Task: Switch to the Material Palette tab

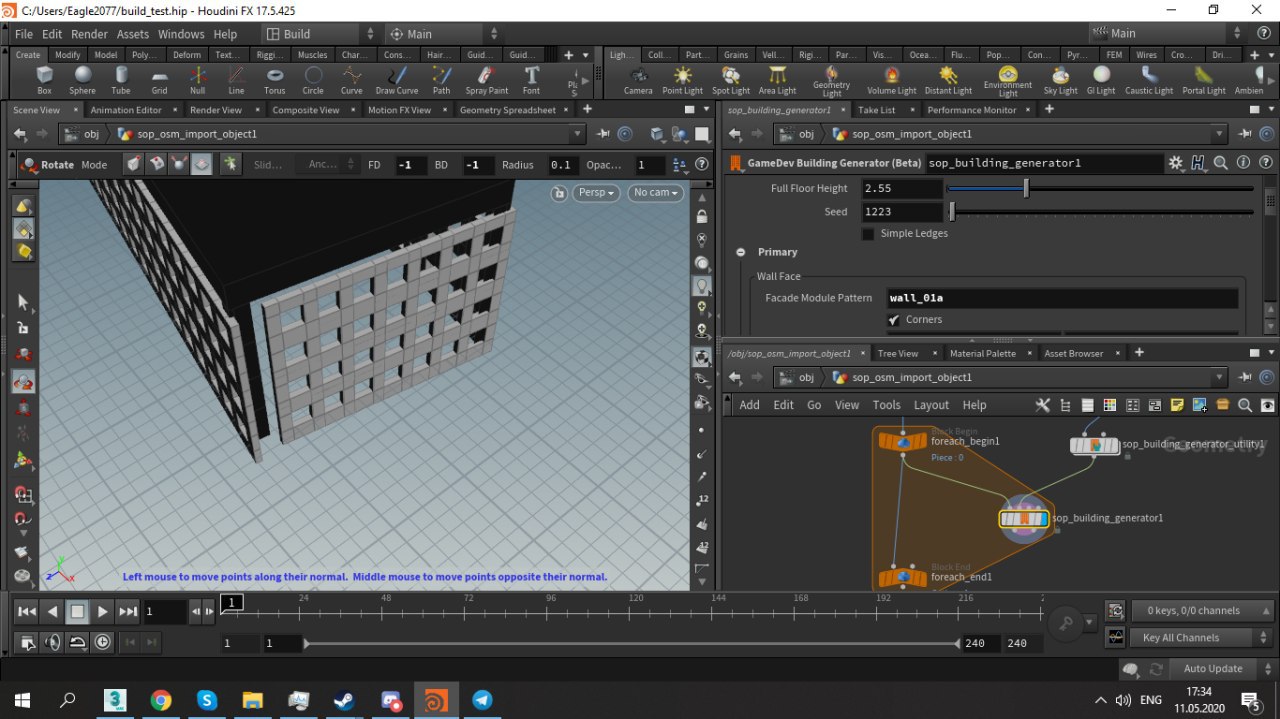Action: [x=982, y=353]
